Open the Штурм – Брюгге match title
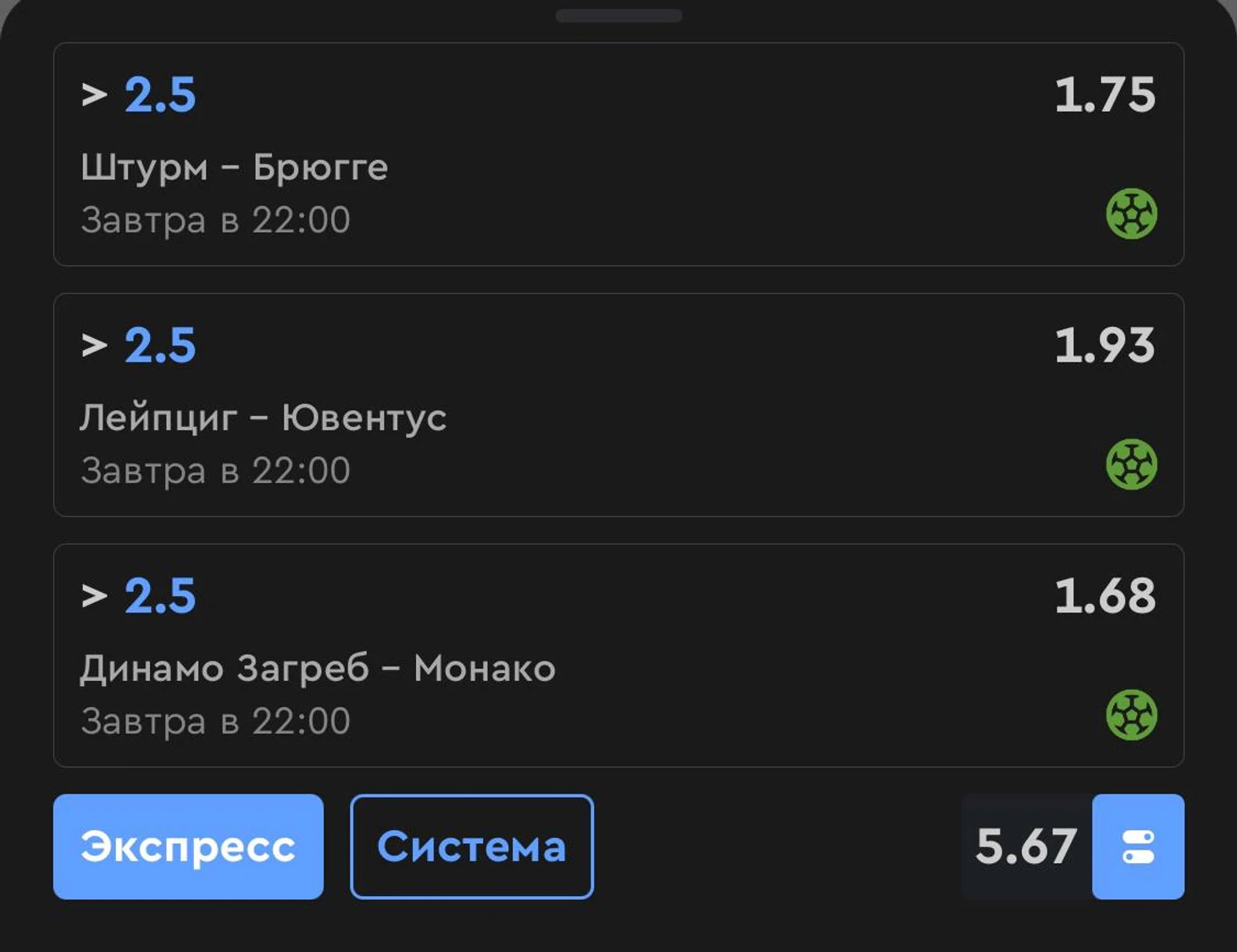The image size is (1237, 952). click(235, 168)
